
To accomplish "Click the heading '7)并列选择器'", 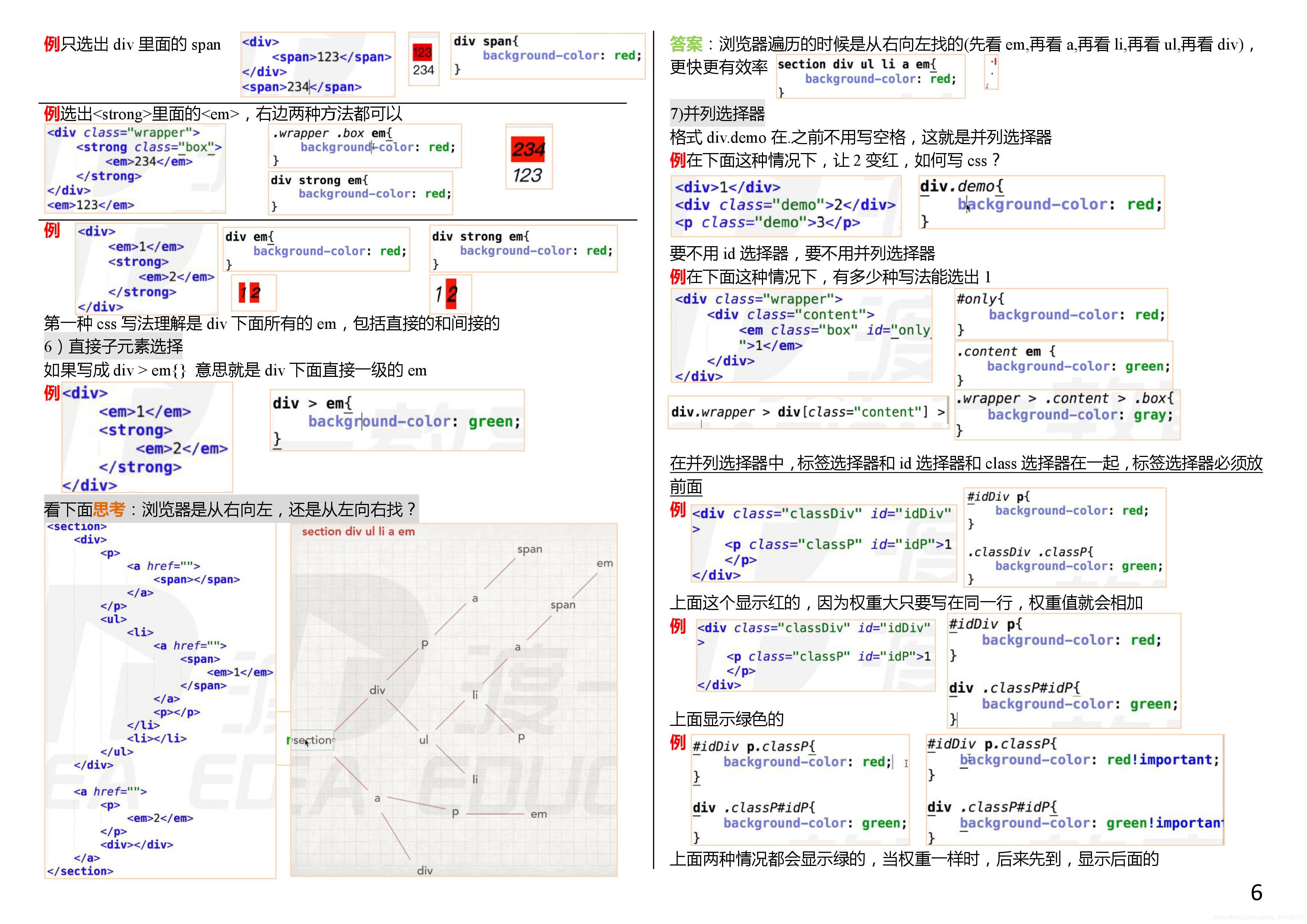I will (717, 114).
